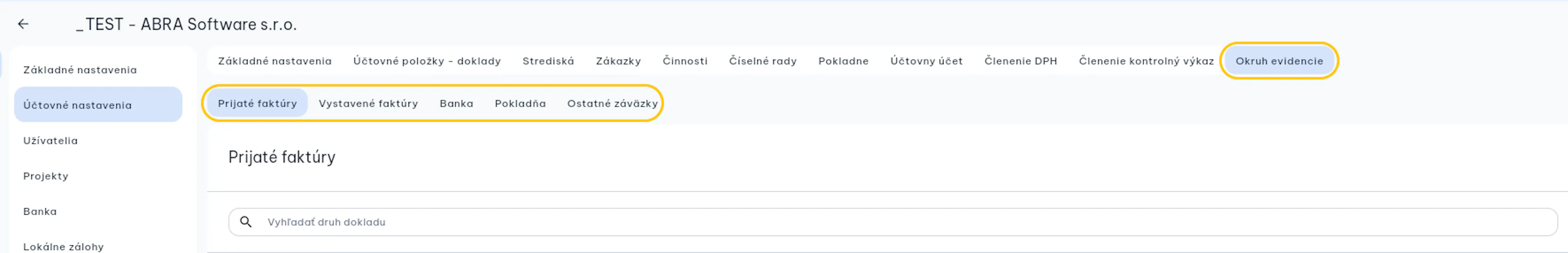The width and height of the screenshot is (1568, 253).
Task: Switch to Ostatné záväzky subtab
Action: click(x=612, y=103)
